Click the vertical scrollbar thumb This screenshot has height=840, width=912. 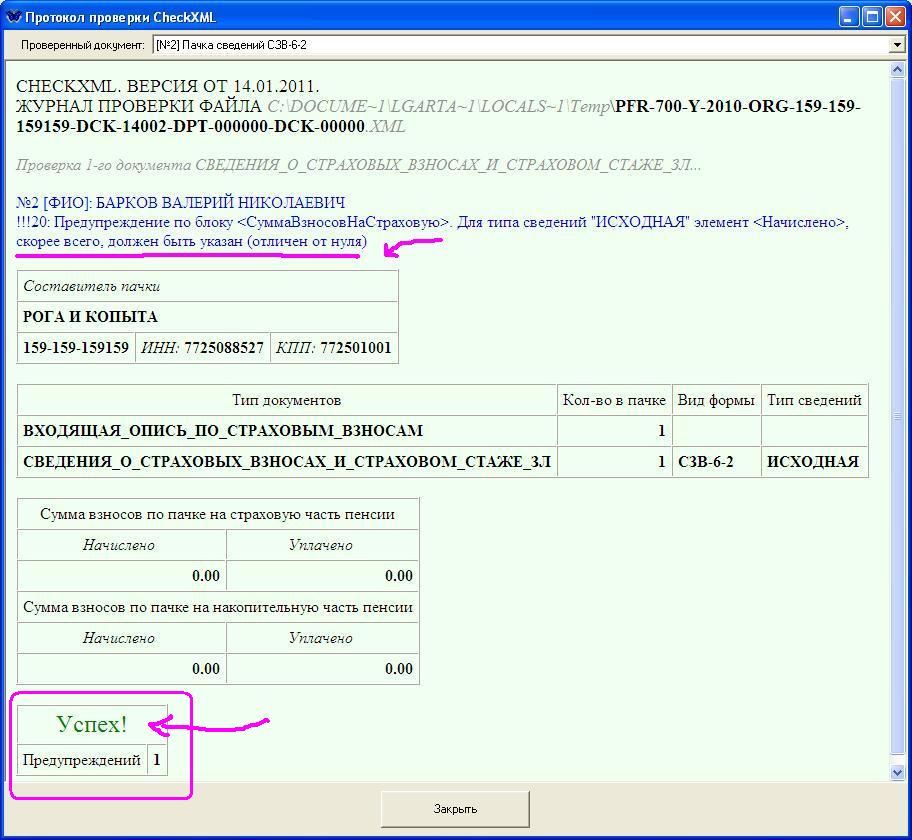click(897, 417)
